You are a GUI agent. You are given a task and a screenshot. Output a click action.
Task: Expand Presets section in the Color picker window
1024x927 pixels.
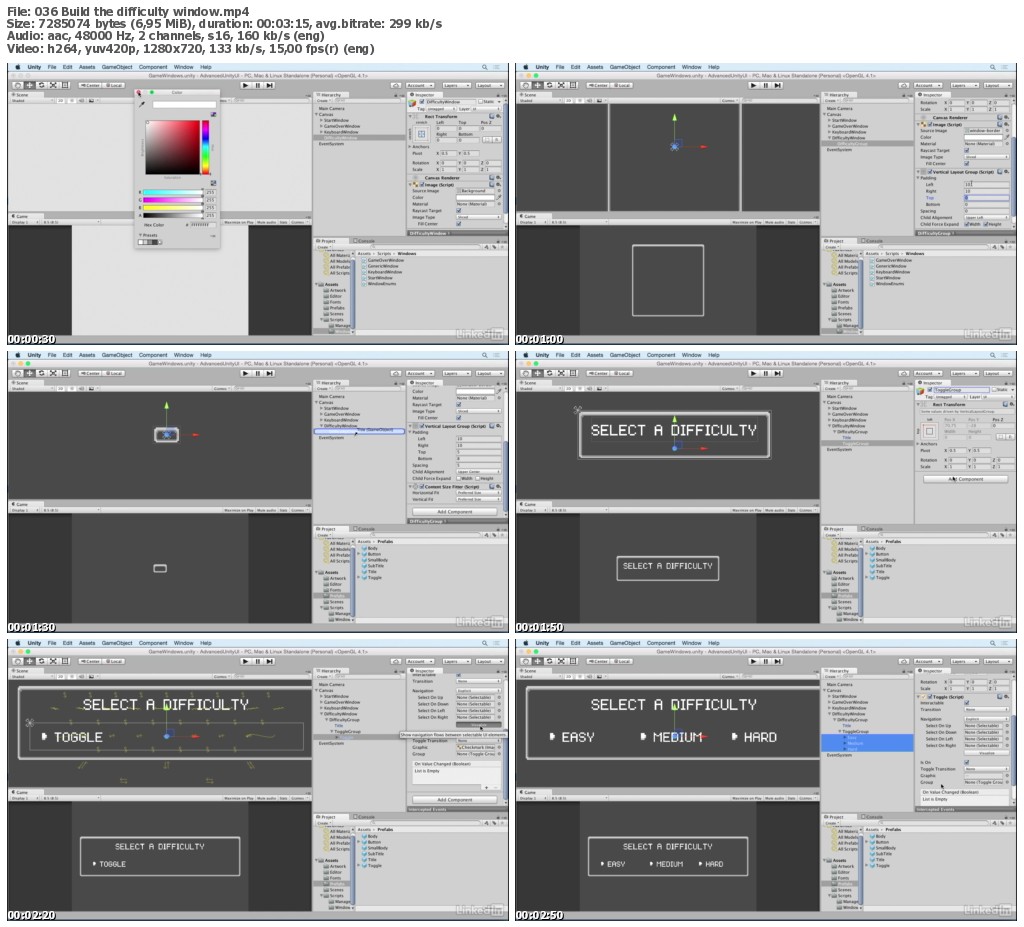pos(140,235)
